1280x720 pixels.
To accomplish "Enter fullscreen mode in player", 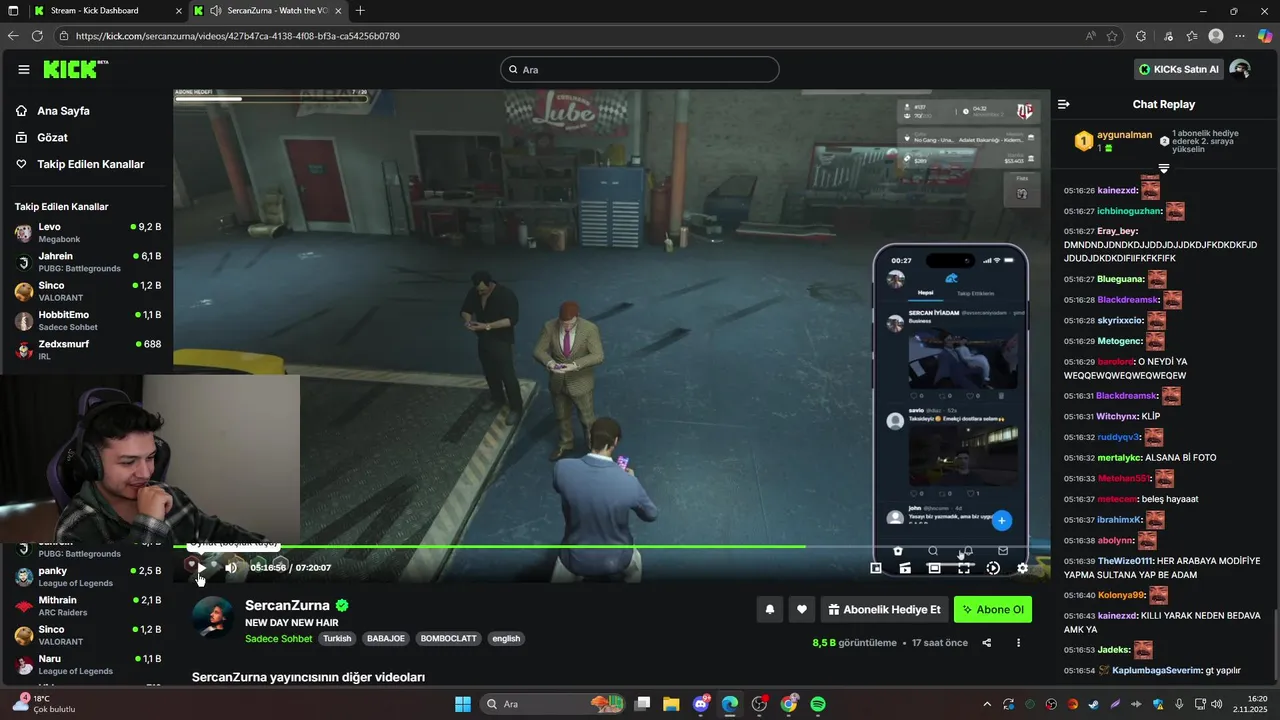I will pyautogui.click(x=964, y=568).
